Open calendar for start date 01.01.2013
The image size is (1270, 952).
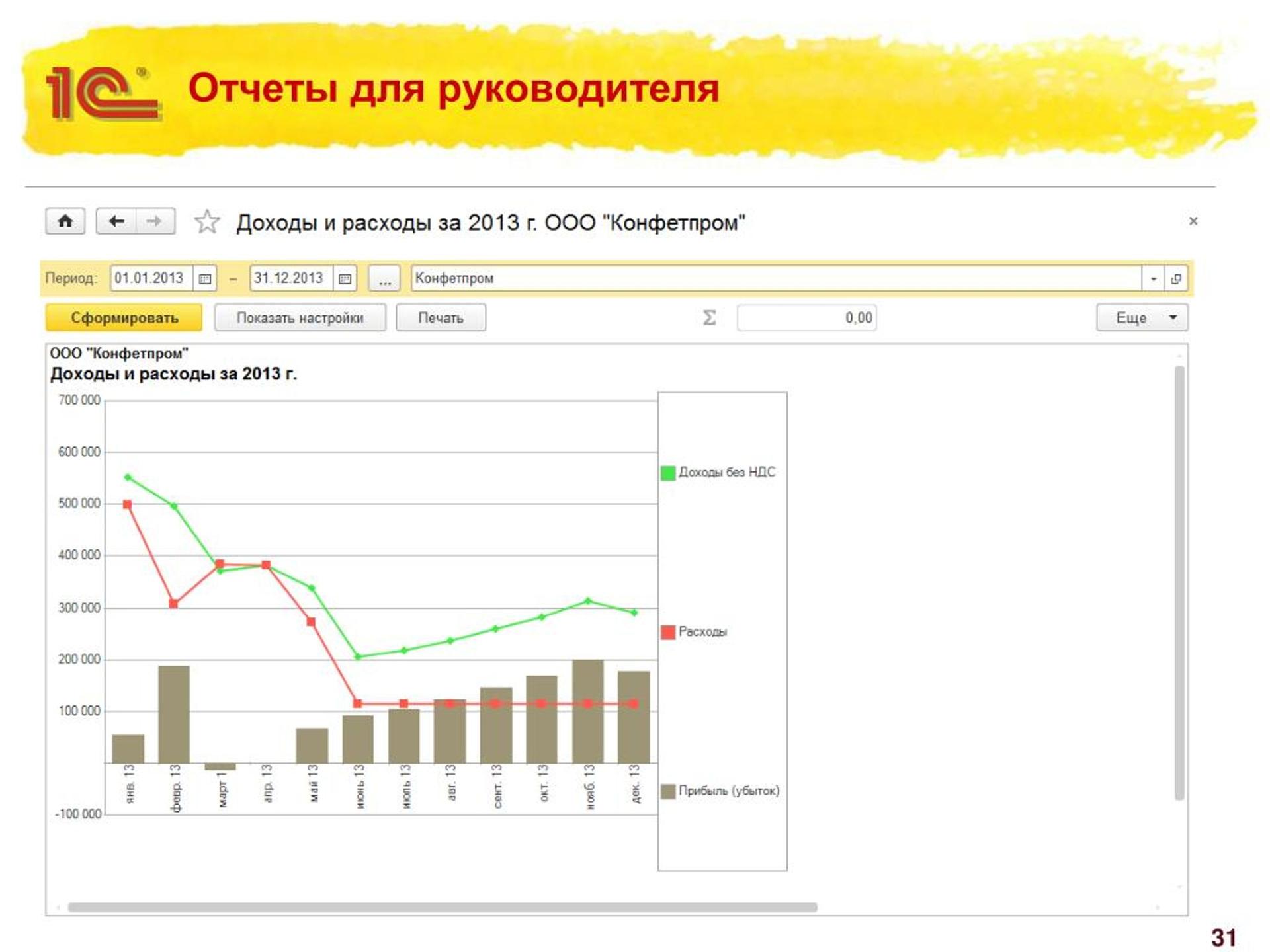(205, 278)
